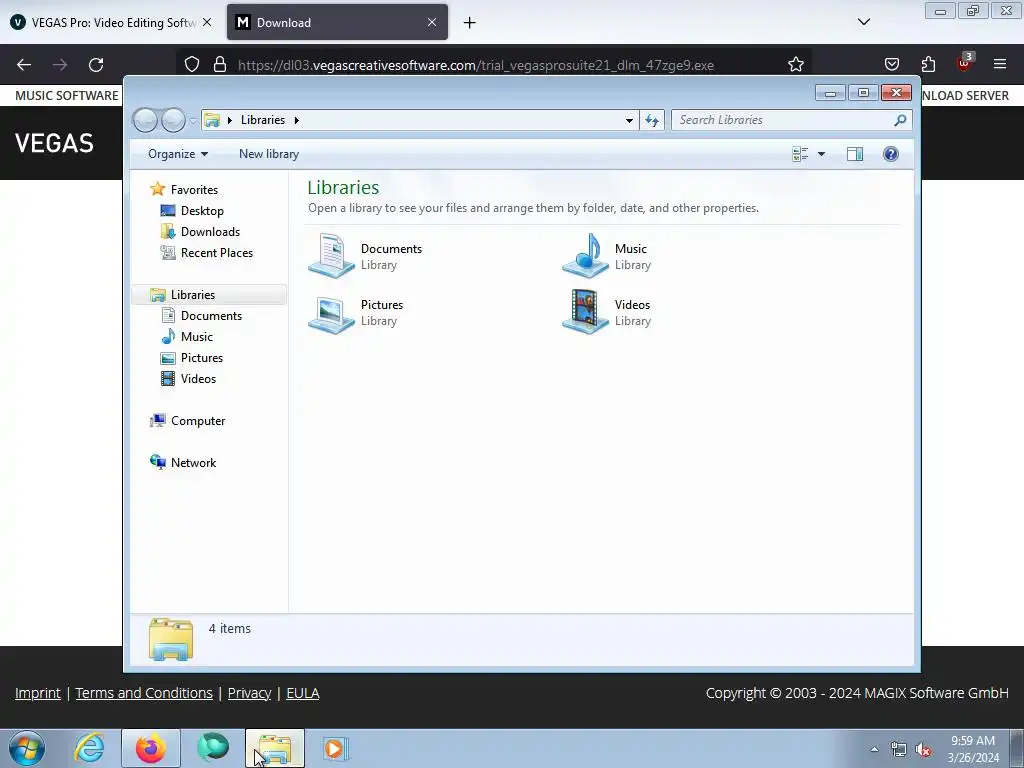Select Favorites star in navigation pane
The width and height of the screenshot is (1024, 768).
pos(157,189)
